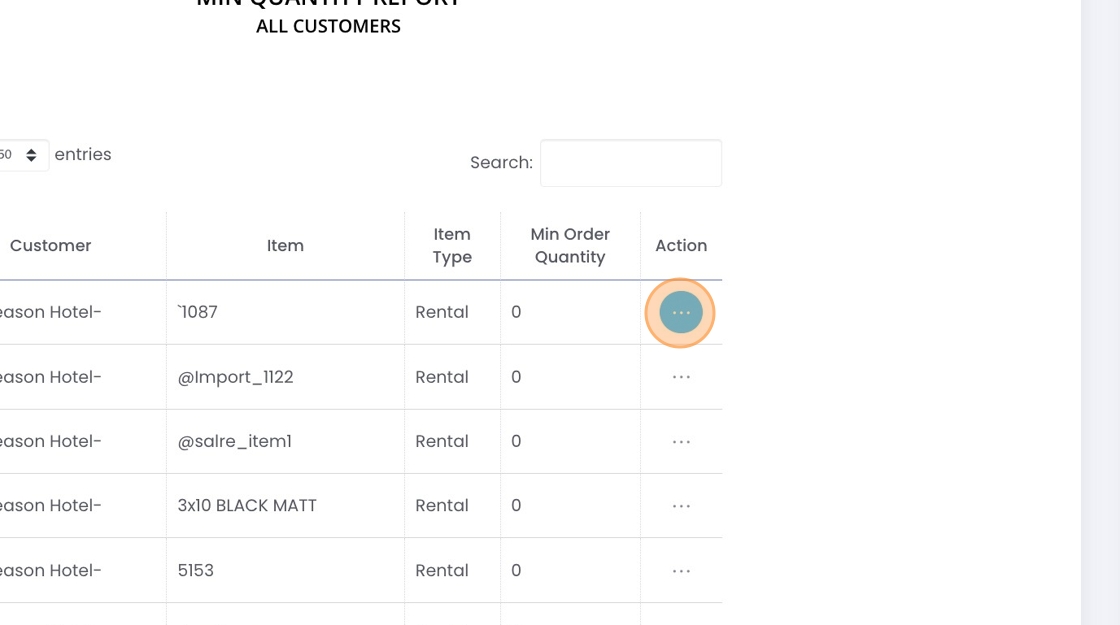Sort table by Customer column

pyautogui.click(x=50, y=246)
